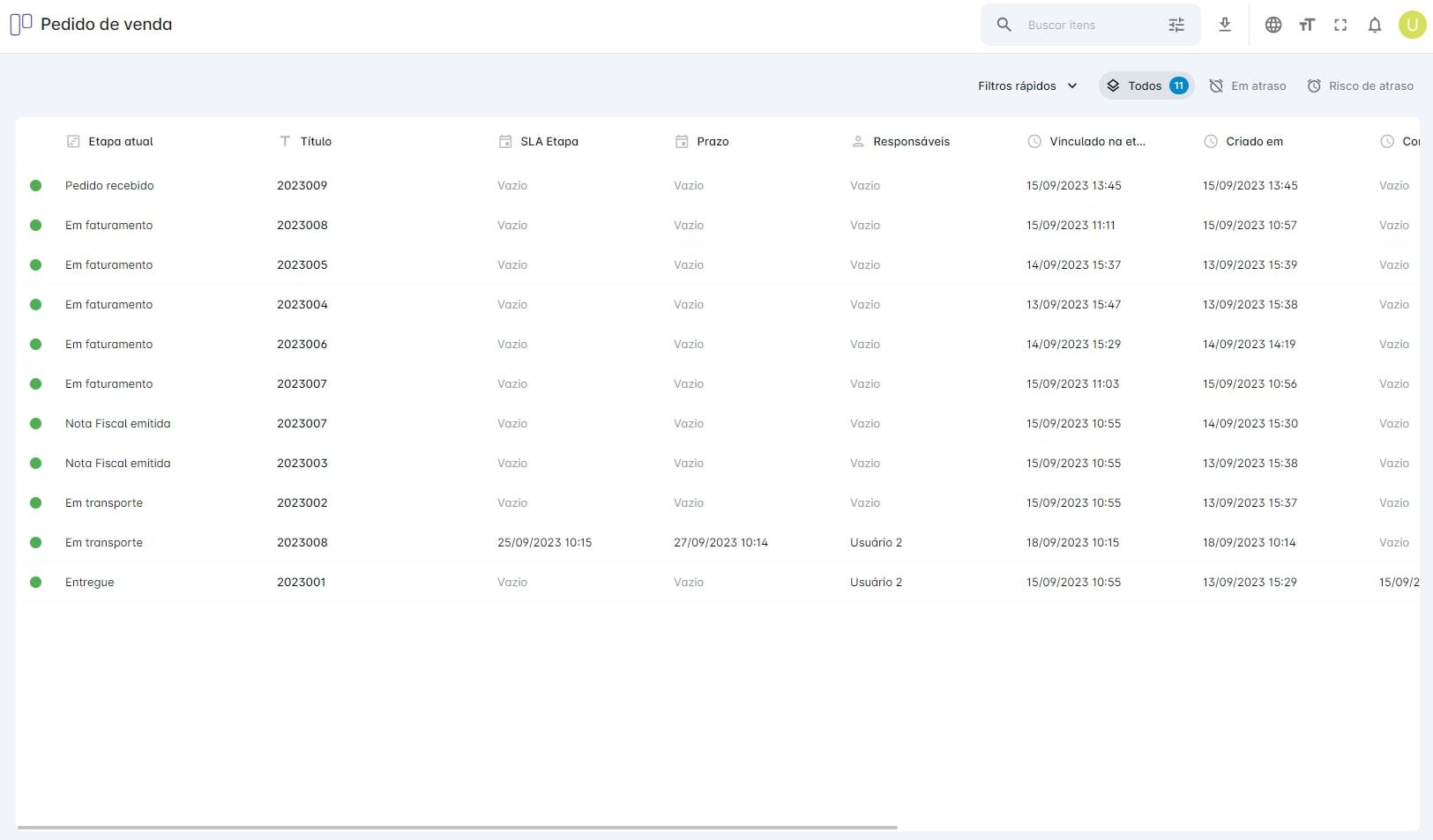Open advanced search filter sliders icon

pos(1176,25)
